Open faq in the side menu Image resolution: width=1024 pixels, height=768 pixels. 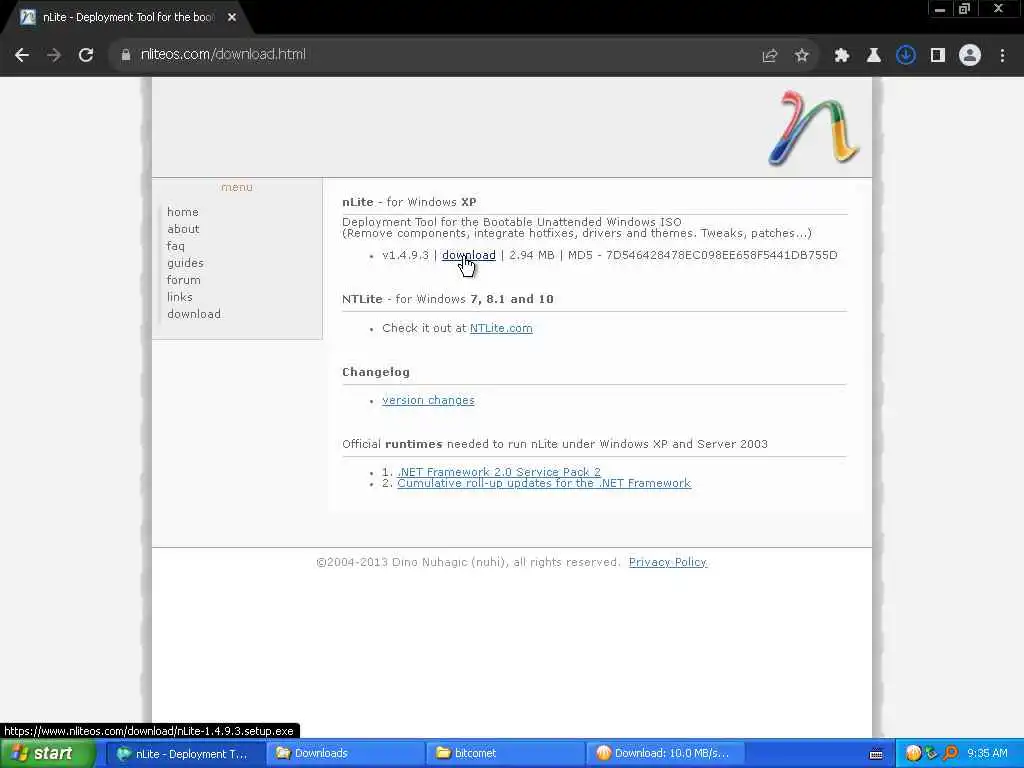pos(176,246)
